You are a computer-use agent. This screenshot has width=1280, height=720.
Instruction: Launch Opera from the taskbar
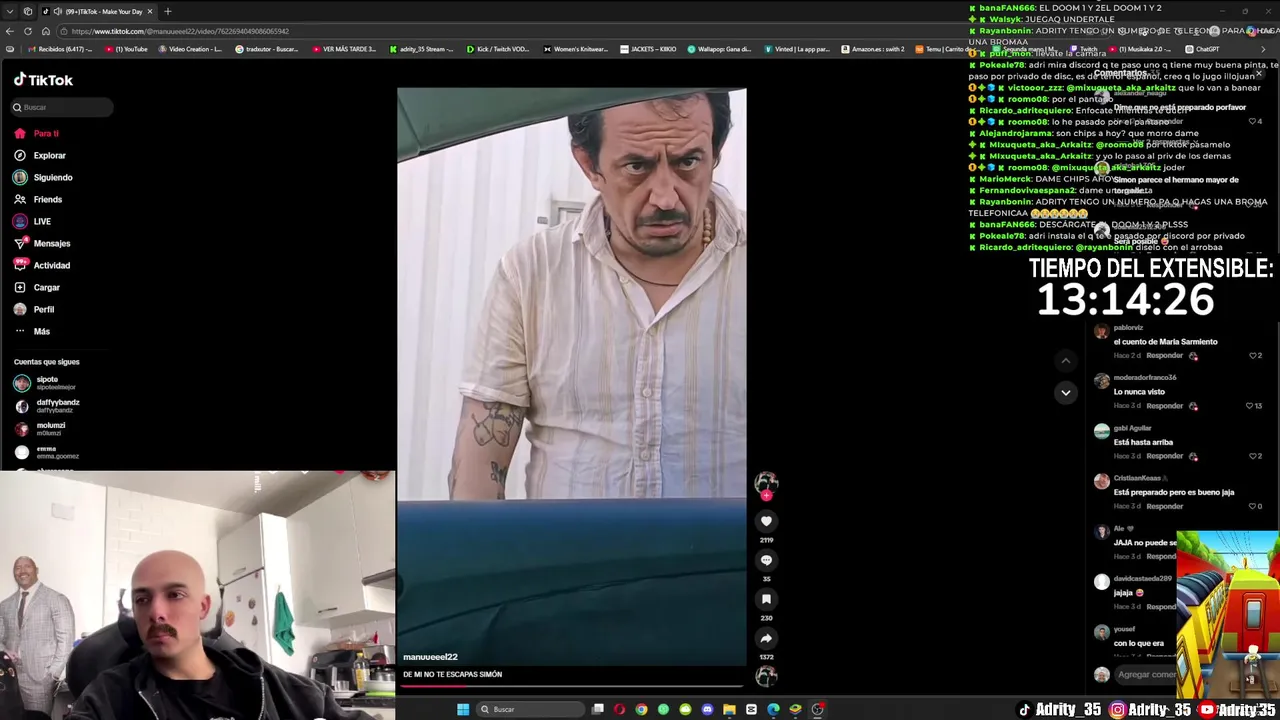[620, 710]
